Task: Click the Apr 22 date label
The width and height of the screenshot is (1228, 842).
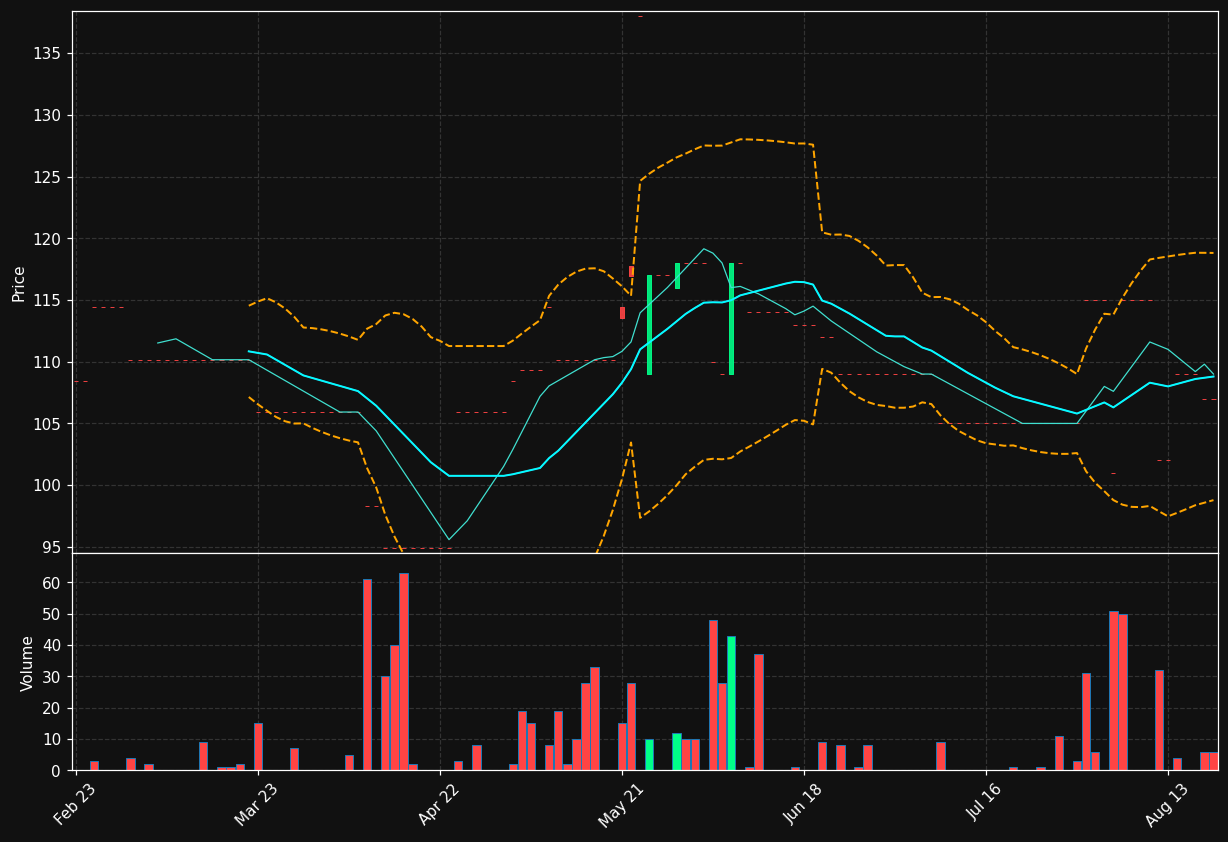Action: [439, 805]
